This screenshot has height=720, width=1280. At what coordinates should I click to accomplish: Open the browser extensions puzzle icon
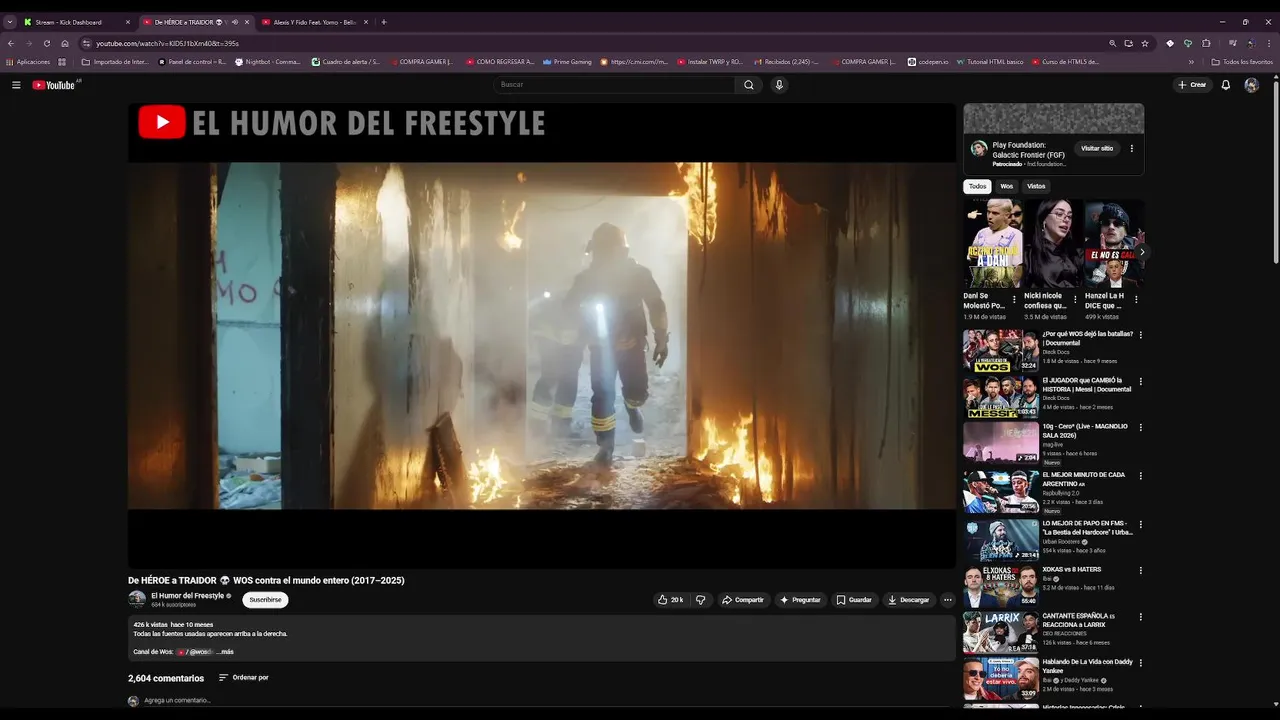pos(1206,43)
